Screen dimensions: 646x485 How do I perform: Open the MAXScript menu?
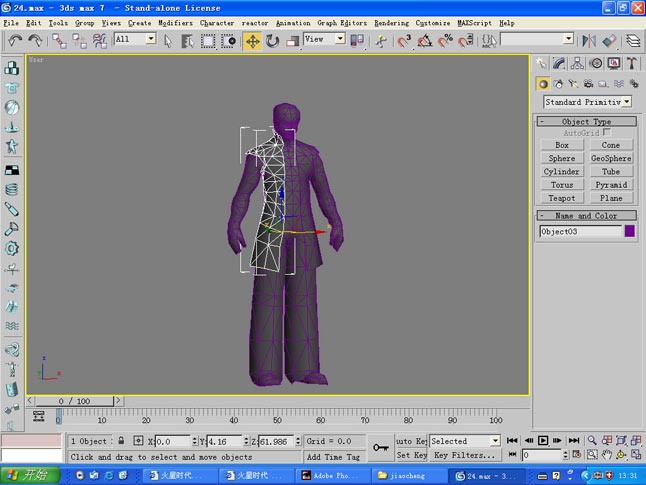pos(474,23)
